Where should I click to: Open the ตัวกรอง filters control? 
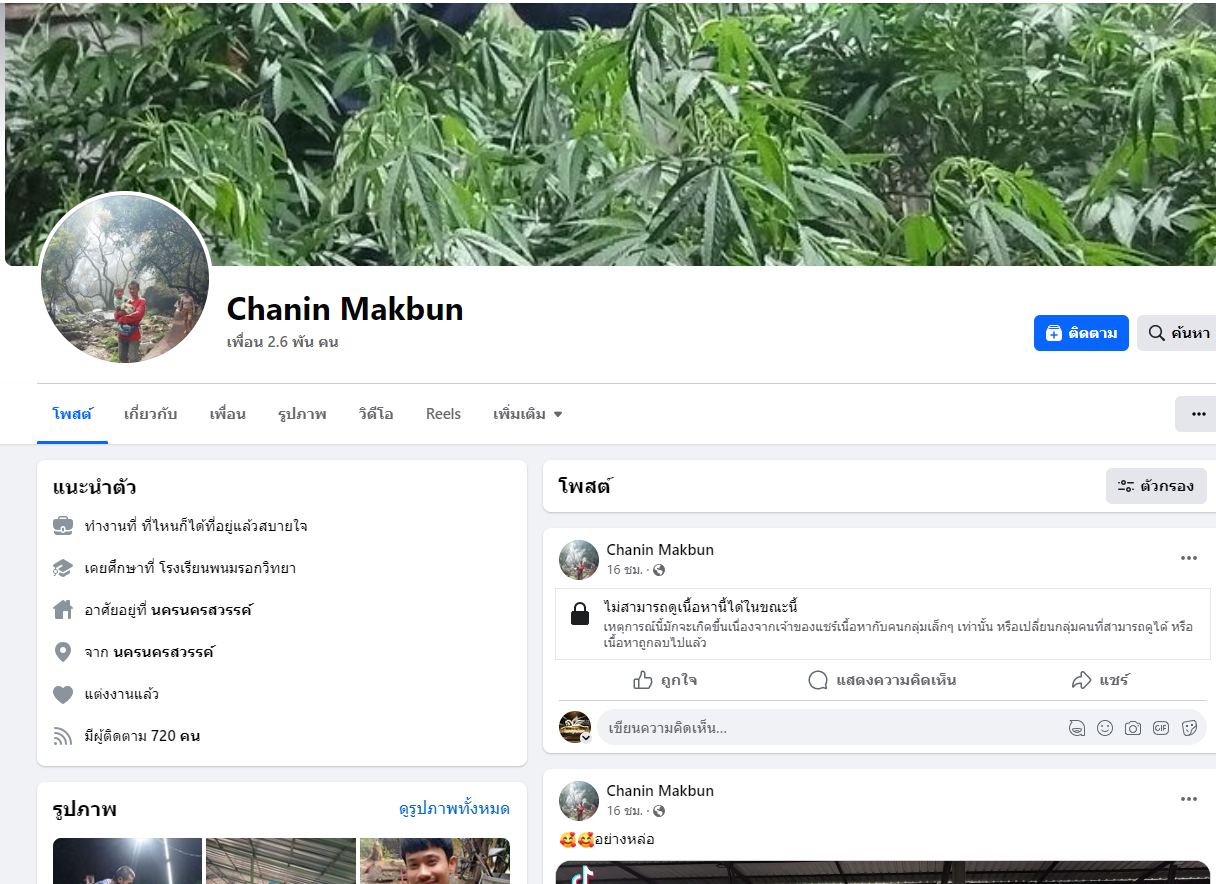(x=1156, y=486)
